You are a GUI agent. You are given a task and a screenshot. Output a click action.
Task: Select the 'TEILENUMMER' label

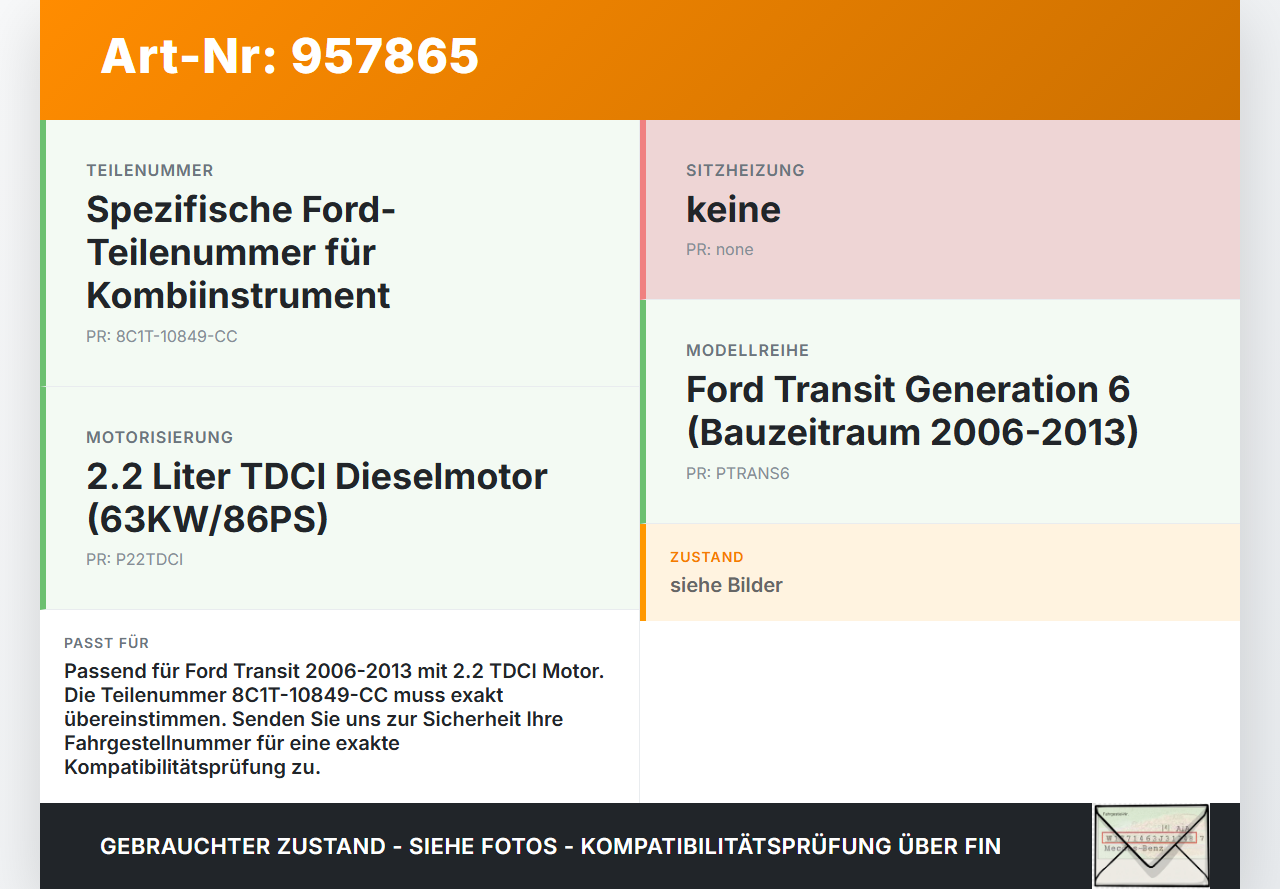click(150, 171)
